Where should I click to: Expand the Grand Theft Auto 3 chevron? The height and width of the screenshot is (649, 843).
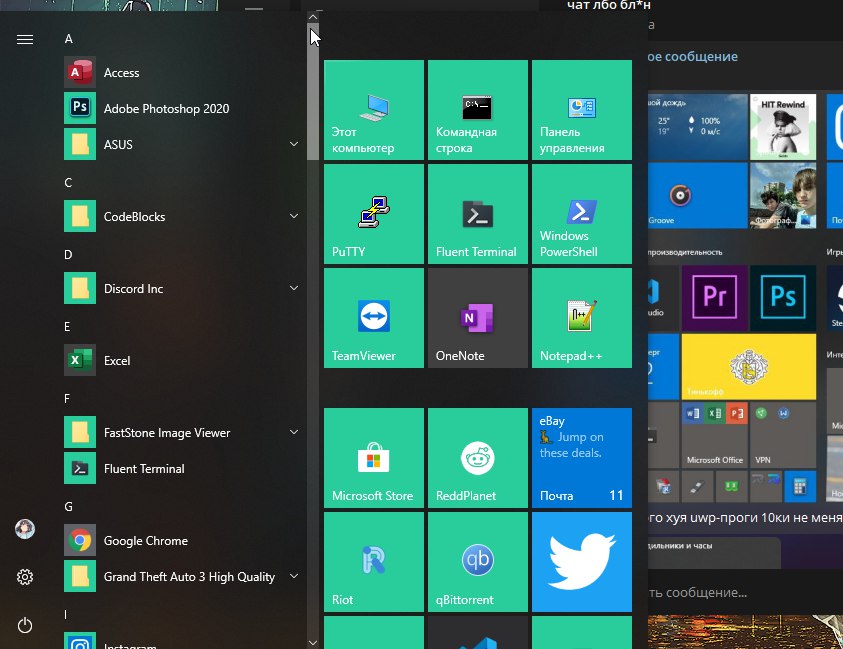click(x=294, y=576)
